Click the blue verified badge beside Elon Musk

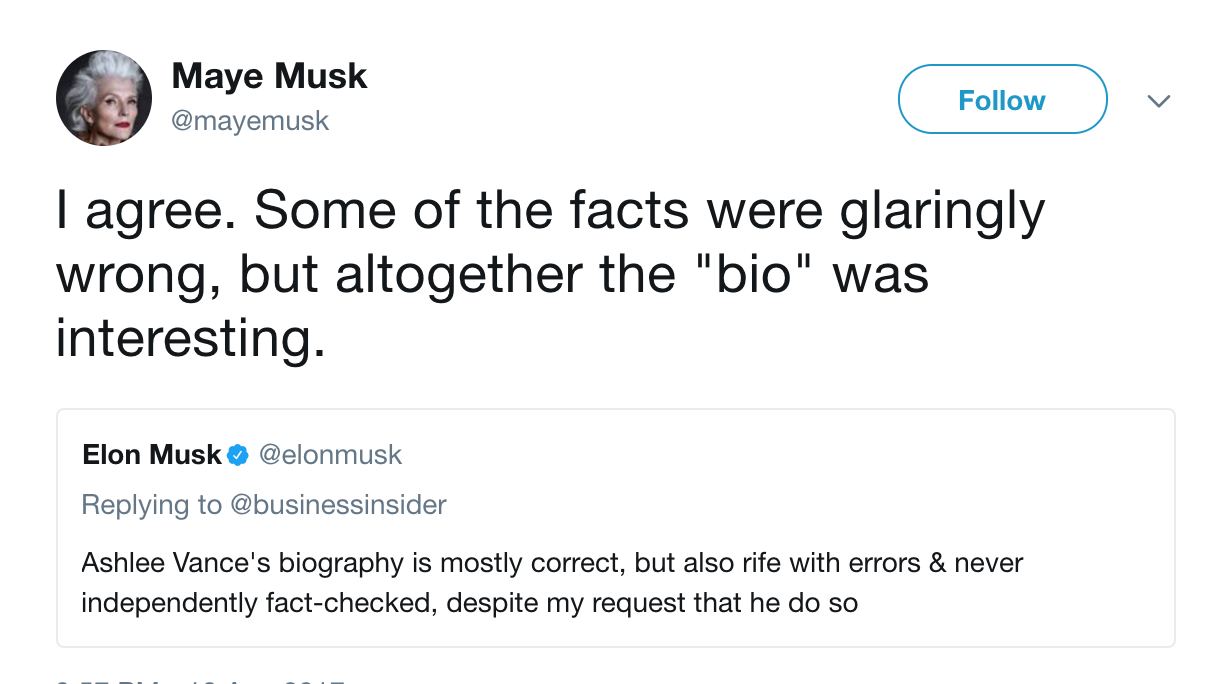click(238, 456)
